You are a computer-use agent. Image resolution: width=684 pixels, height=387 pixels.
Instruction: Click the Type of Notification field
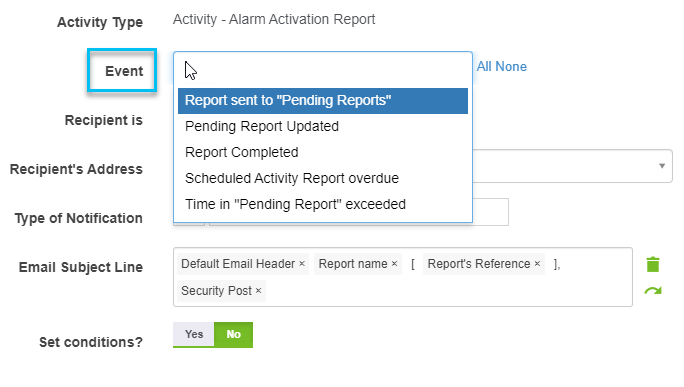(490, 212)
